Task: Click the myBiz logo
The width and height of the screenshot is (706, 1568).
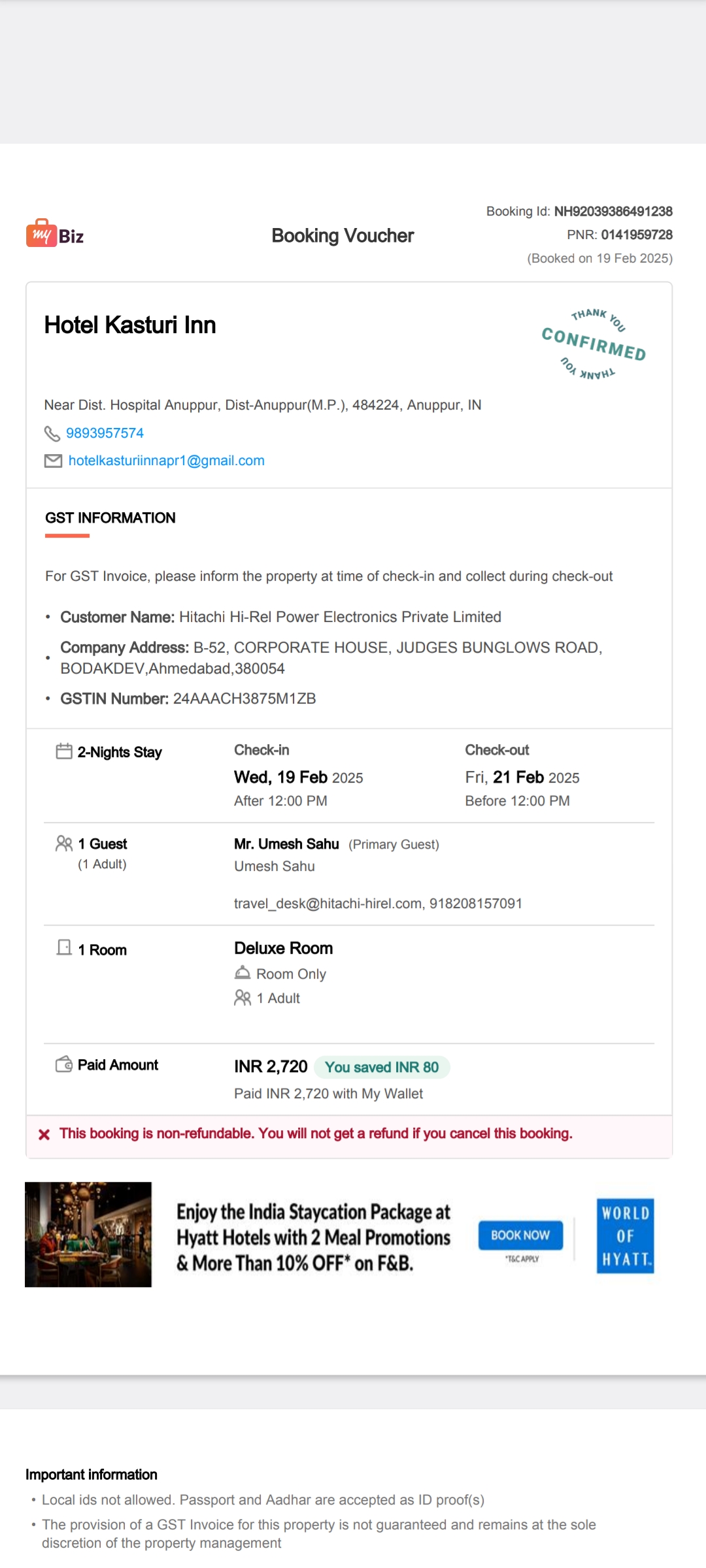Action: tap(55, 234)
